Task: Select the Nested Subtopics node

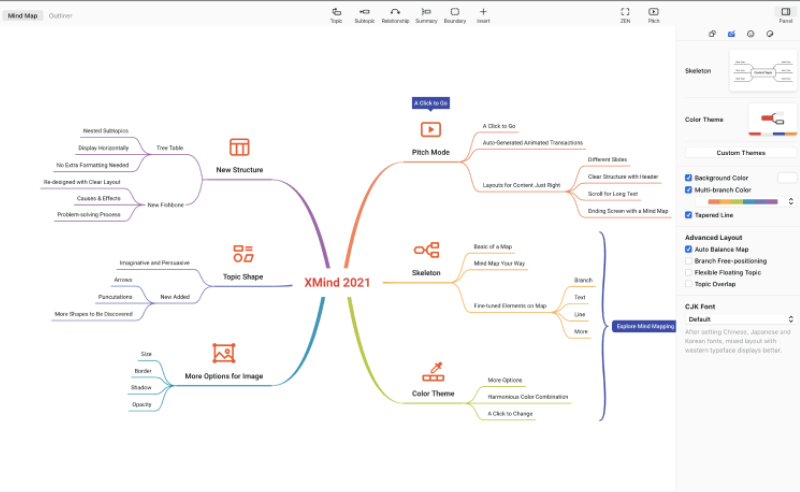Action: click(x=106, y=131)
